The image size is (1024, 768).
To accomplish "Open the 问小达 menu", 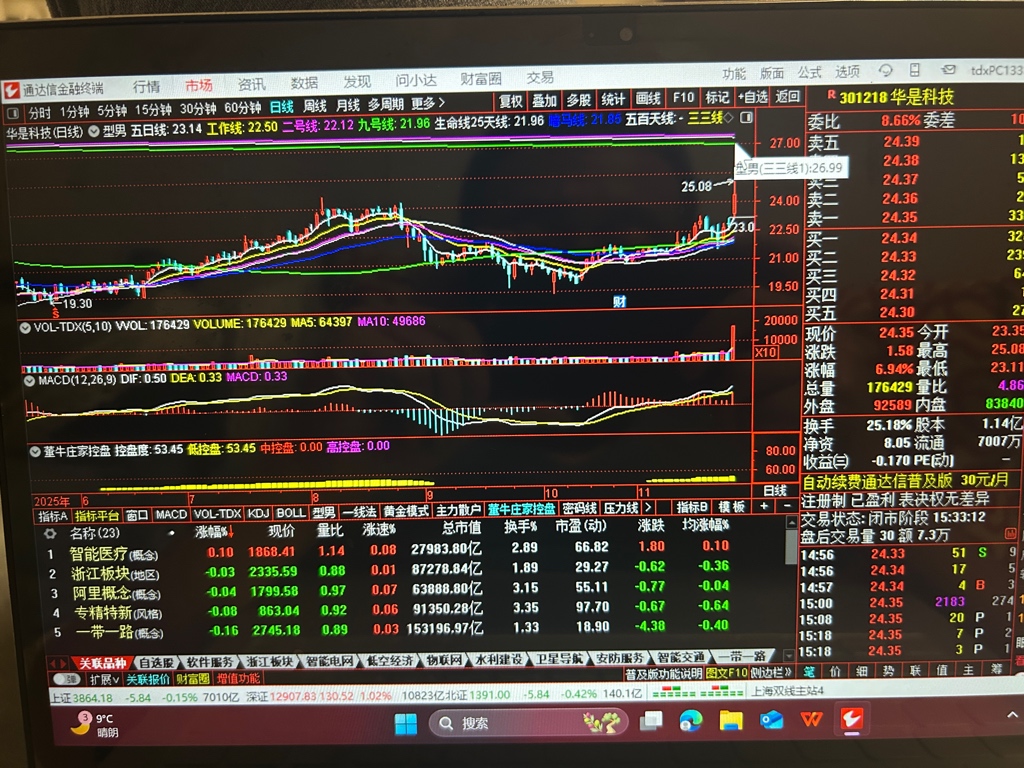I will tap(416, 81).
